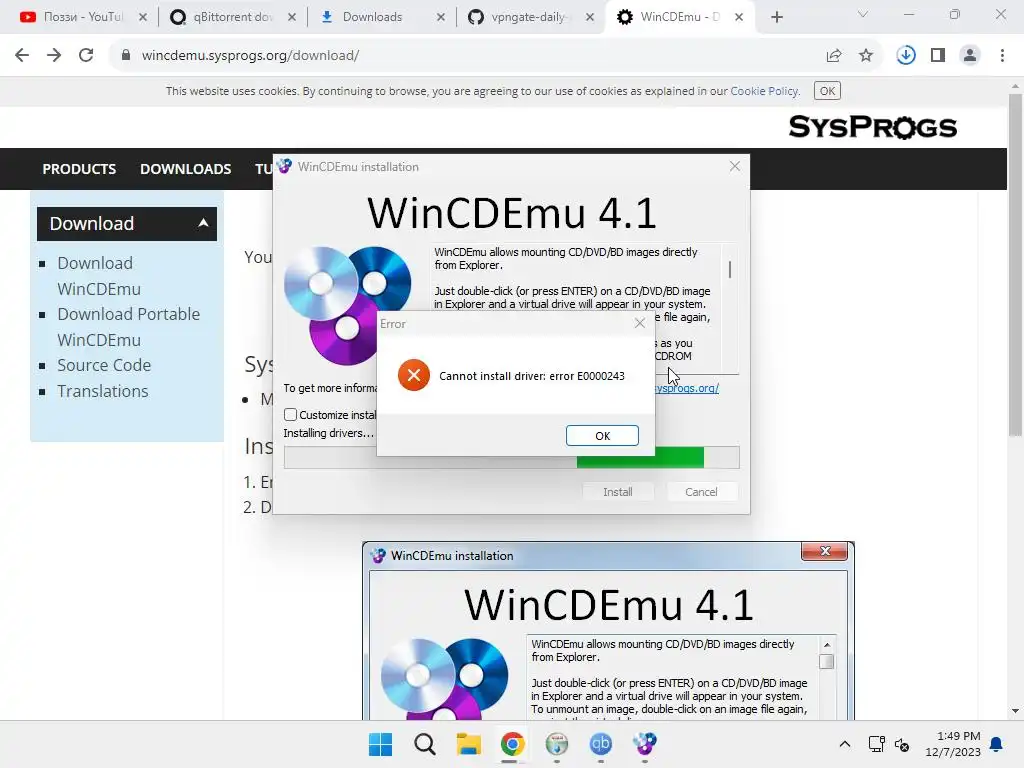Open Windows taskbar search
Image resolution: width=1024 pixels, height=768 pixels.
pos(424,744)
